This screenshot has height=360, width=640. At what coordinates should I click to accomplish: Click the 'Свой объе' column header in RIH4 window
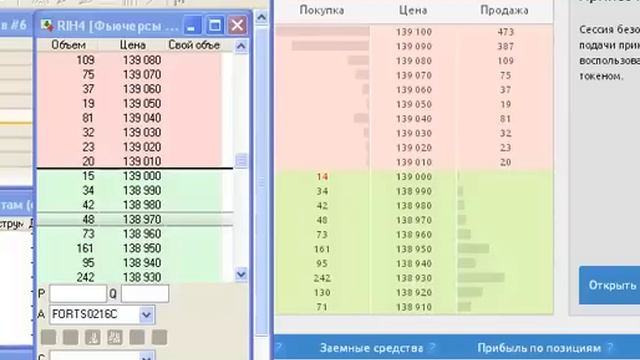(194, 45)
